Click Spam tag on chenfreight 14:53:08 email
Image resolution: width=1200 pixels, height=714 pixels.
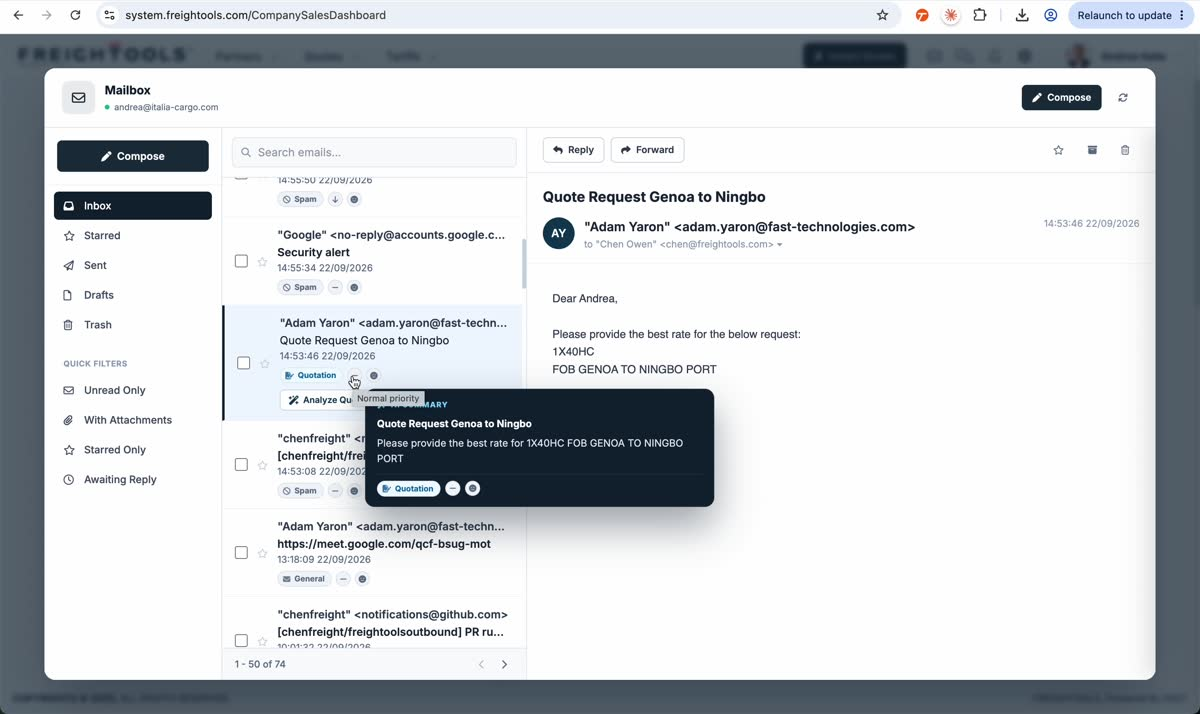(x=299, y=491)
